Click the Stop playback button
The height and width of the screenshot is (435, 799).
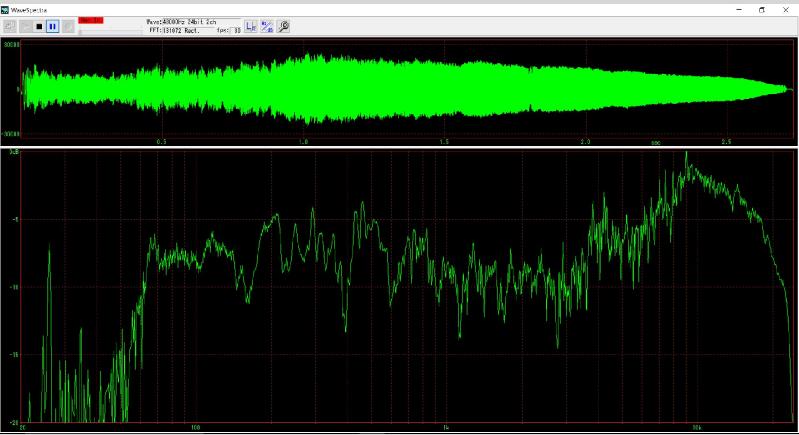pyautogui.click(x=39, y=26)
